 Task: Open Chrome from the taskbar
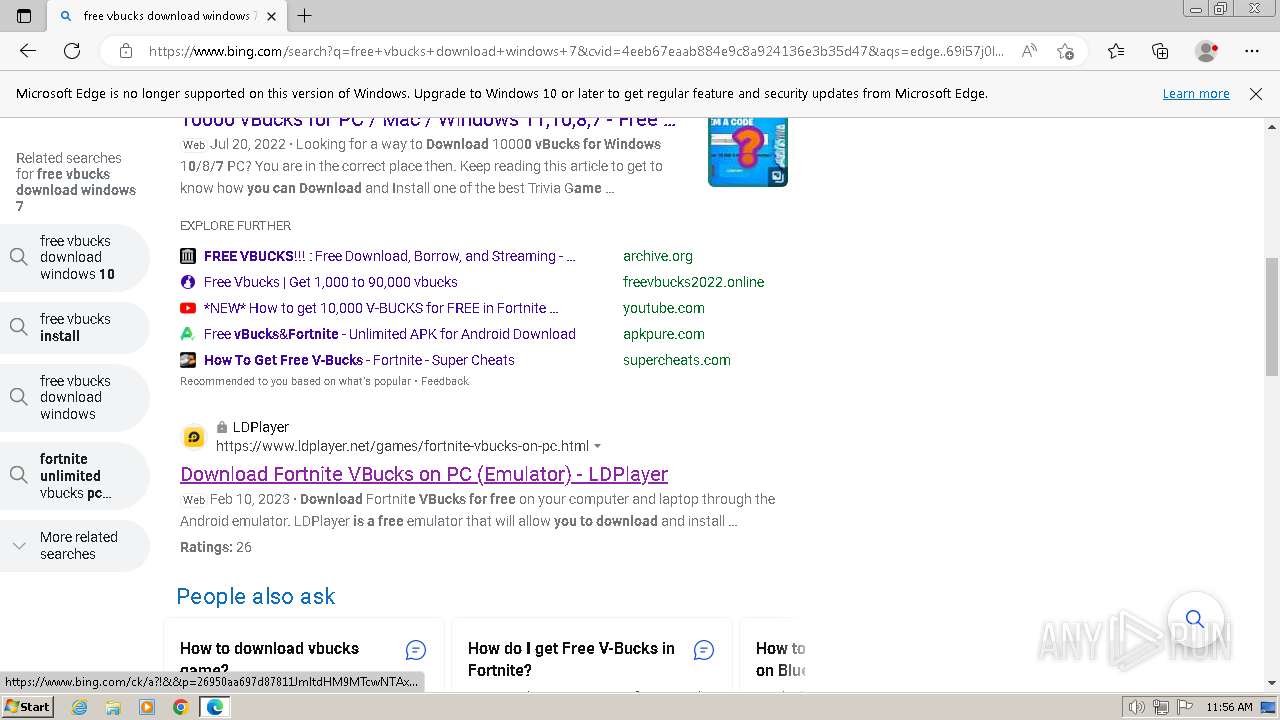point(180,707)
